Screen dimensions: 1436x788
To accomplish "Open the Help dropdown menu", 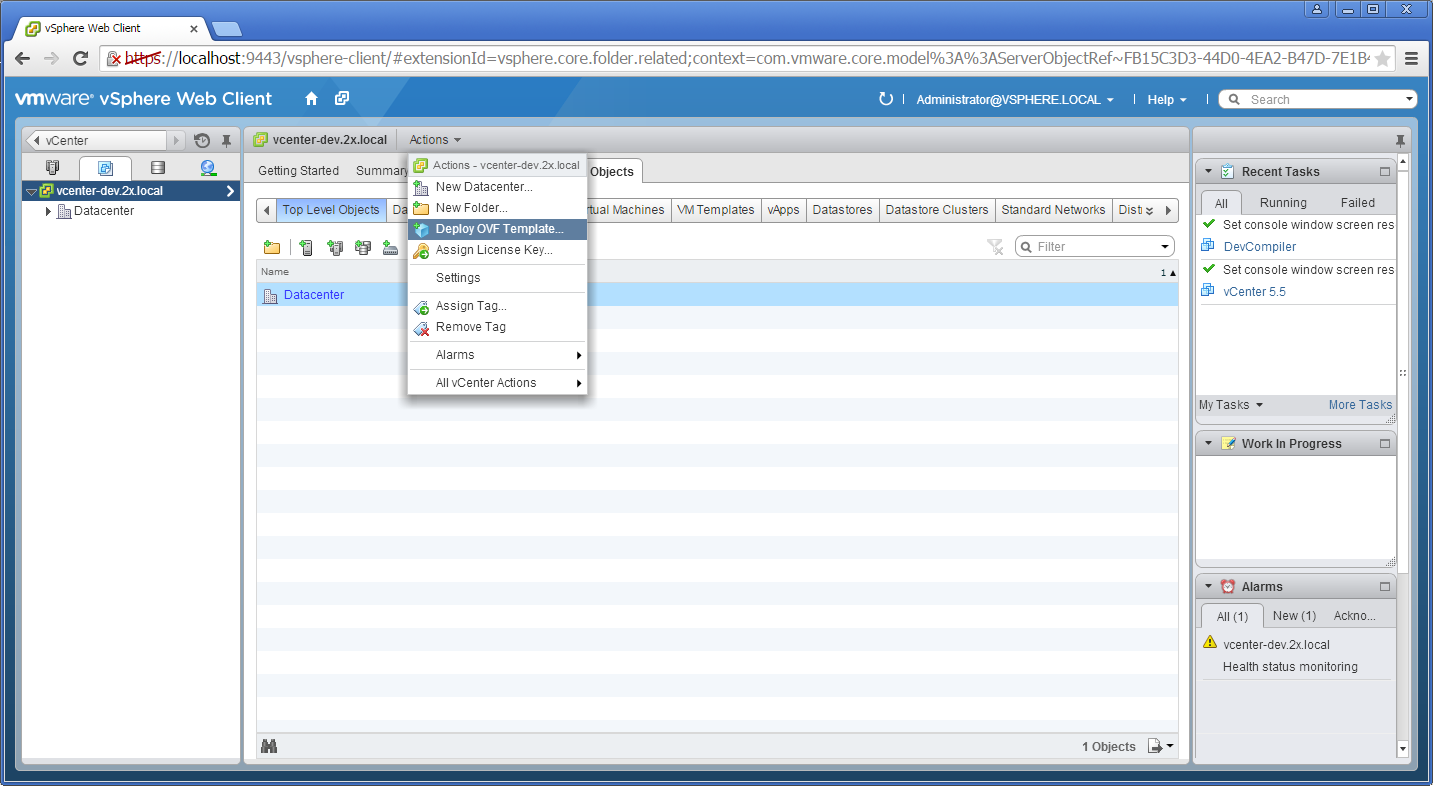I will pos(1167,100).
